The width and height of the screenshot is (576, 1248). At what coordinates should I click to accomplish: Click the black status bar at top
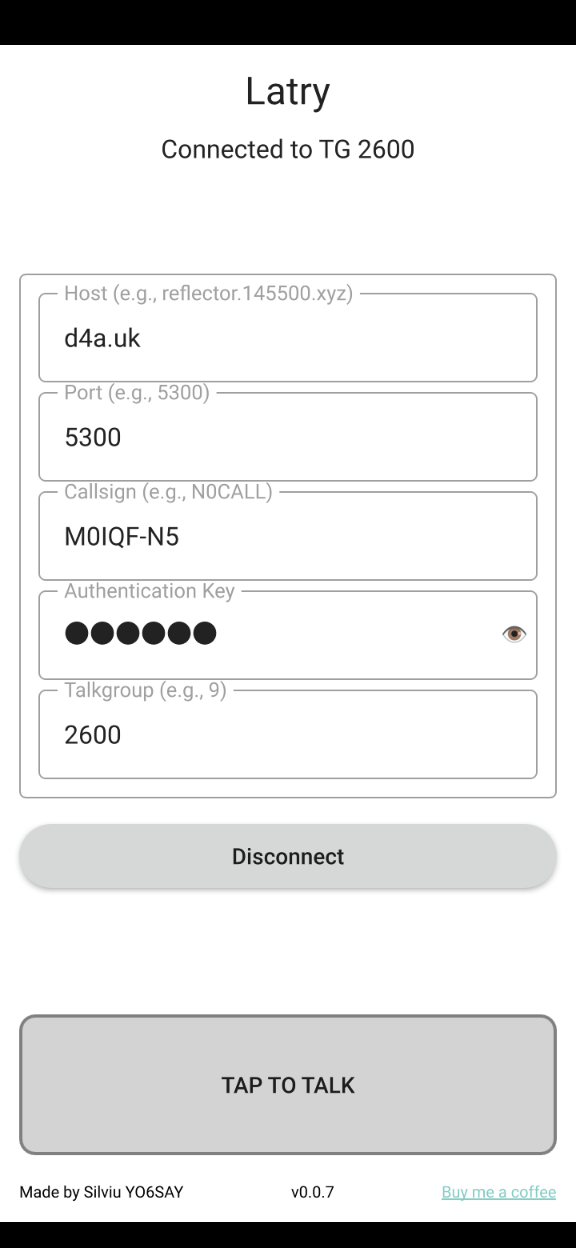point(288,22)
